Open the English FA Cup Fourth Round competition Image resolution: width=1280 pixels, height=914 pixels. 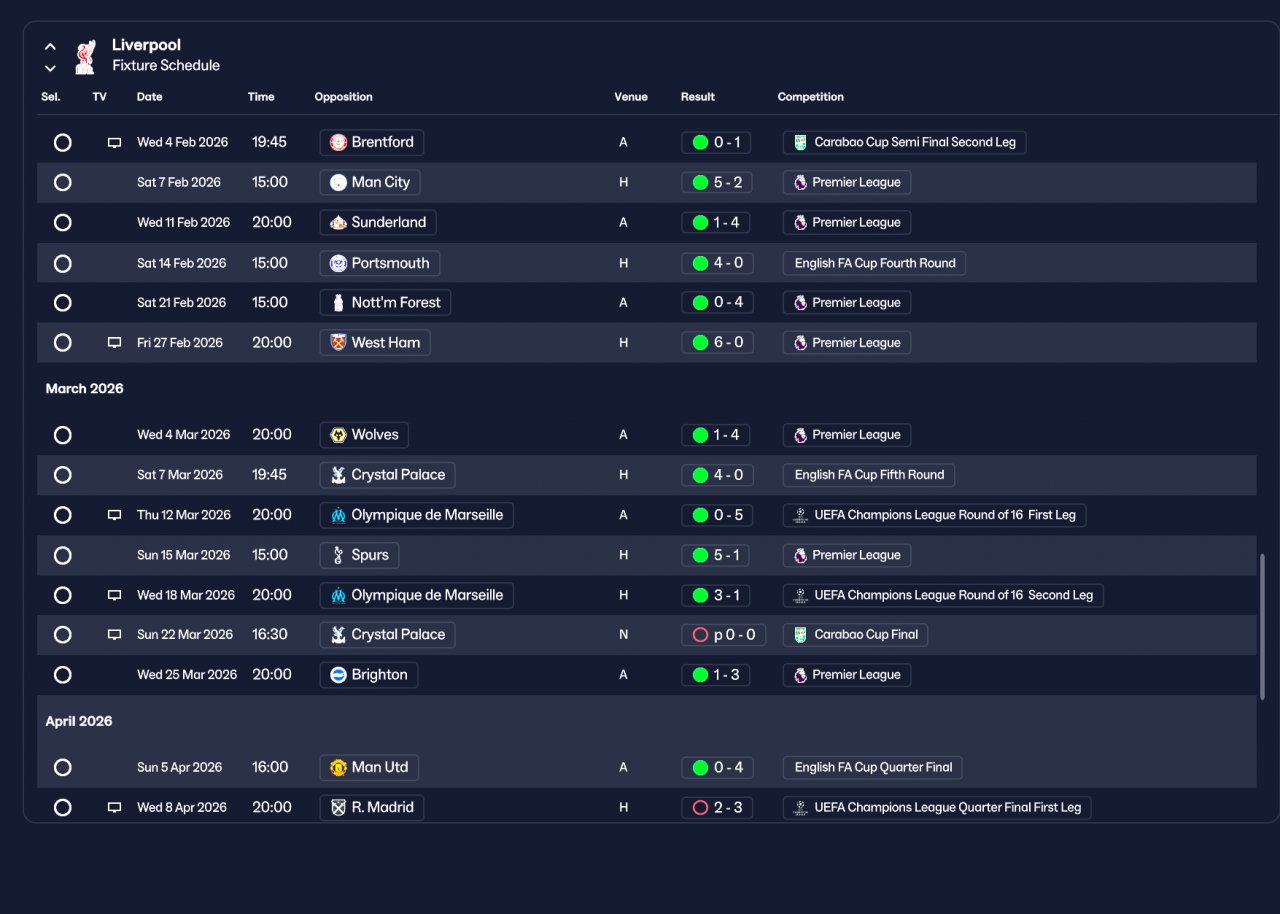[874, 263]
